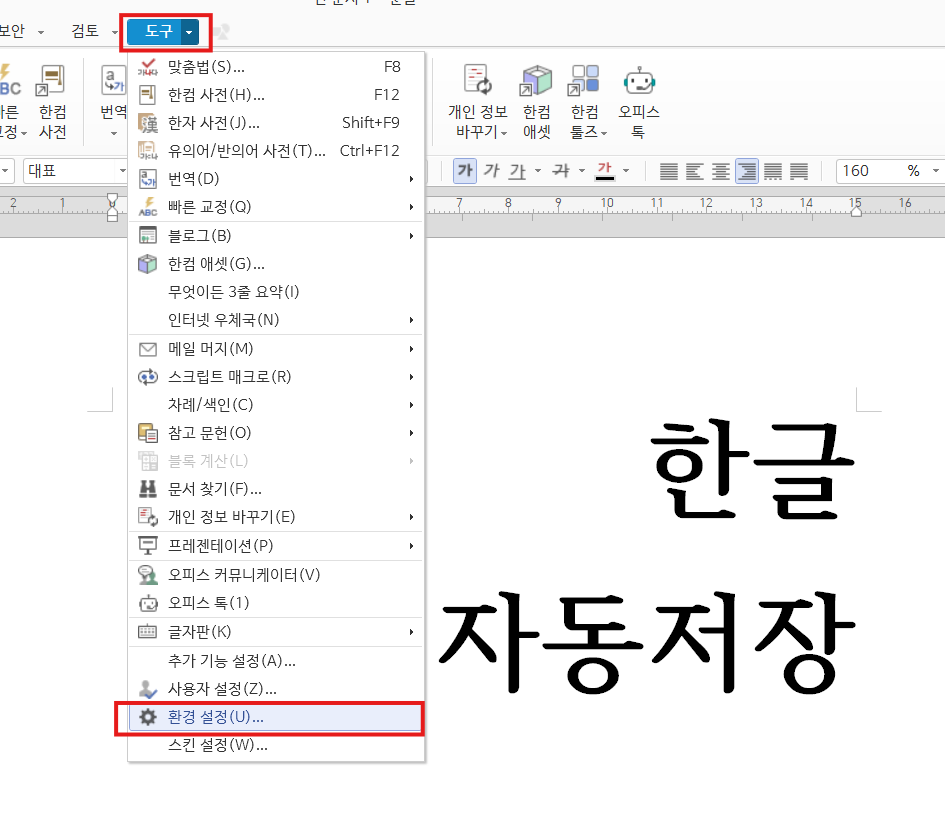
Task: Expand the 스크립트 매크로(R) submenu arrow
Action: (411, 377)
